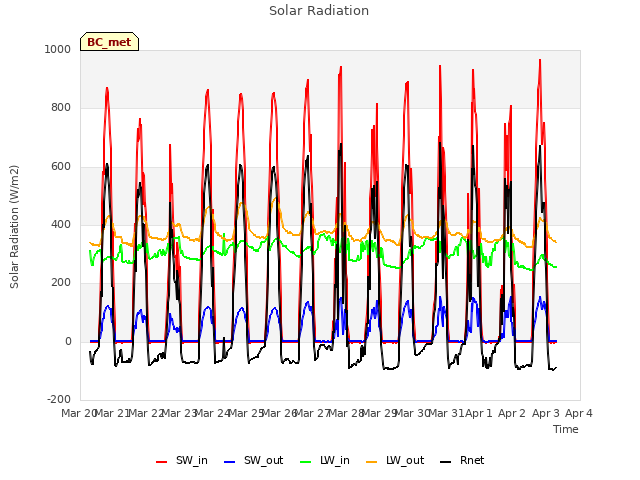The height and width of the screenshot is (480, 640).
Task: Click the blue SW_out legend swatch
Action: pos(230,462)
